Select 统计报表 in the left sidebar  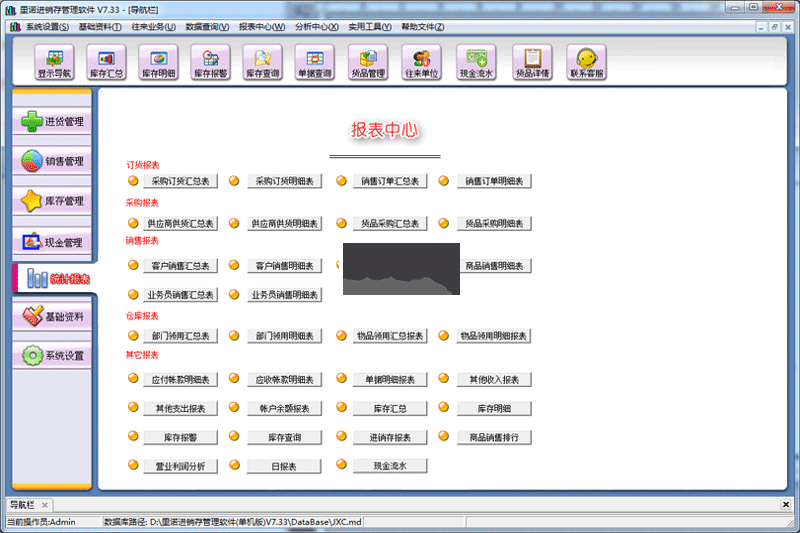tap(54, 278)
